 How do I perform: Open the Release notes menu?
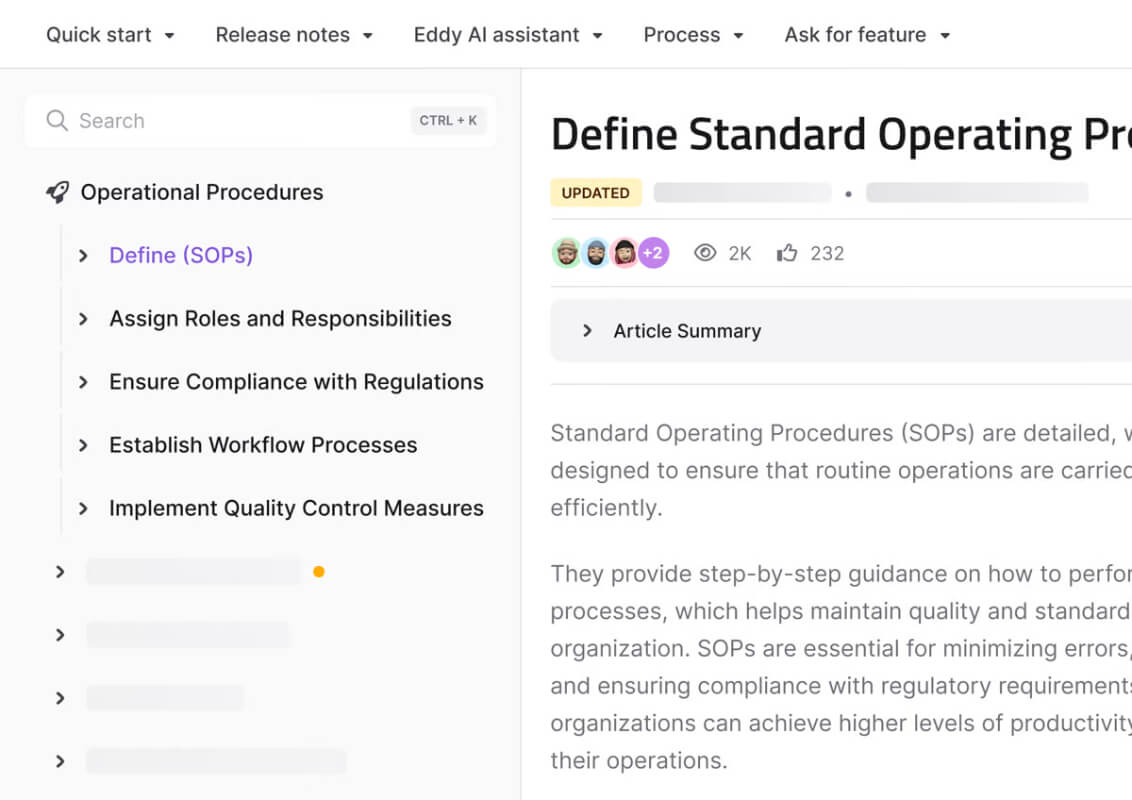pyautogui.click(x=294, y=35)
